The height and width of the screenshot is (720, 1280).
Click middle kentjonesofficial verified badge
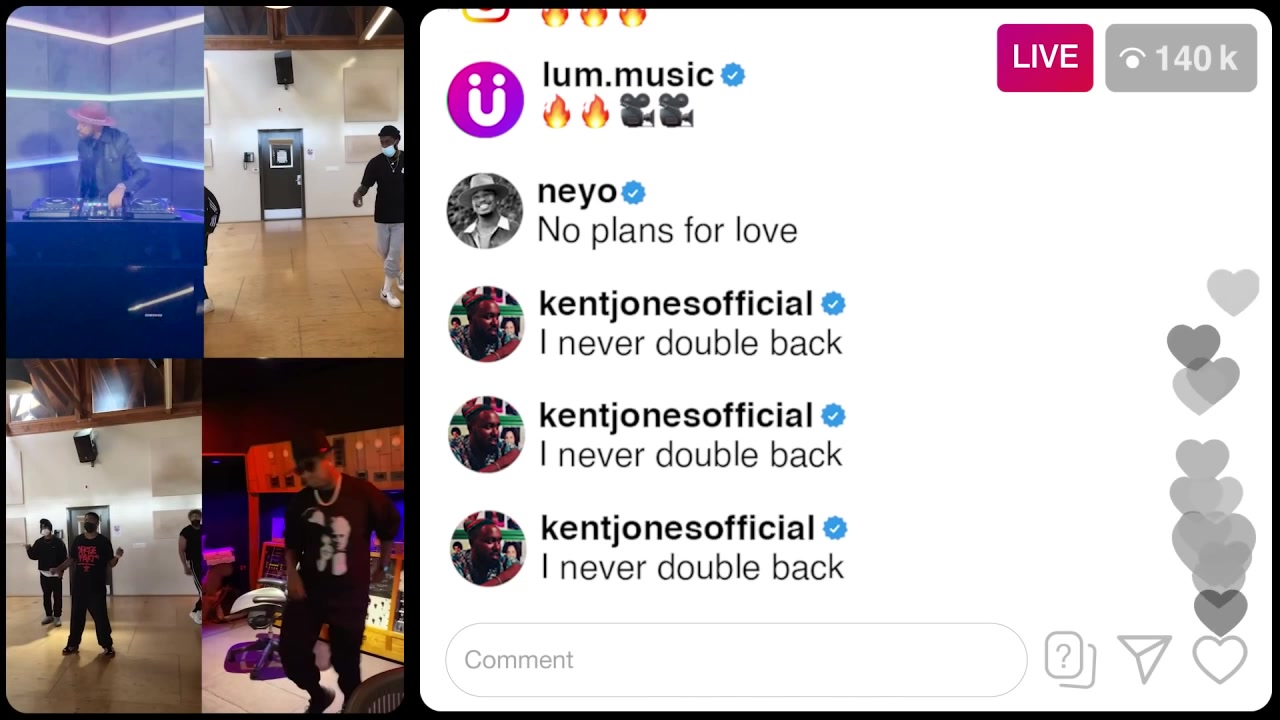834,416
